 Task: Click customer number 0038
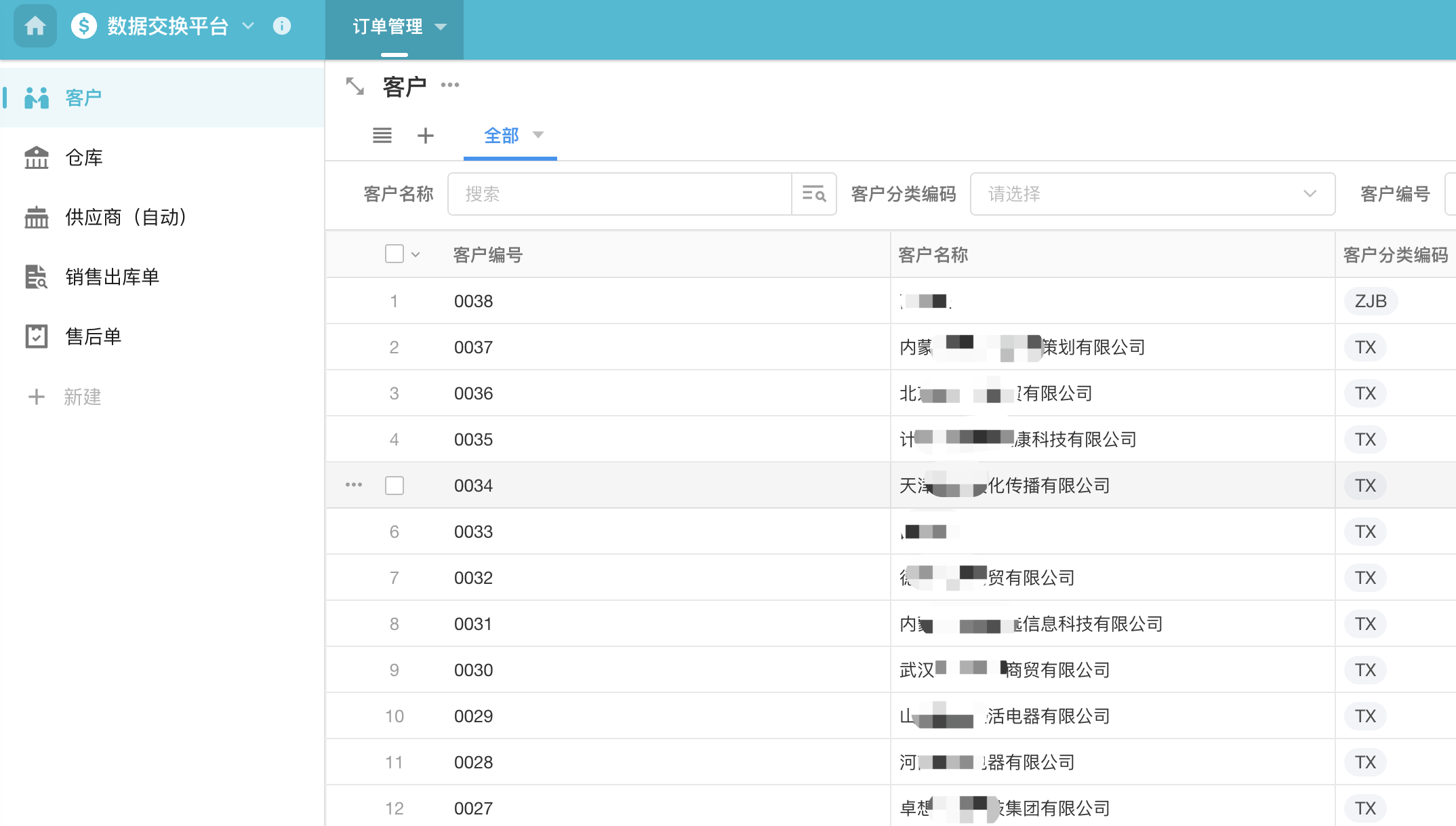point(473,301)
